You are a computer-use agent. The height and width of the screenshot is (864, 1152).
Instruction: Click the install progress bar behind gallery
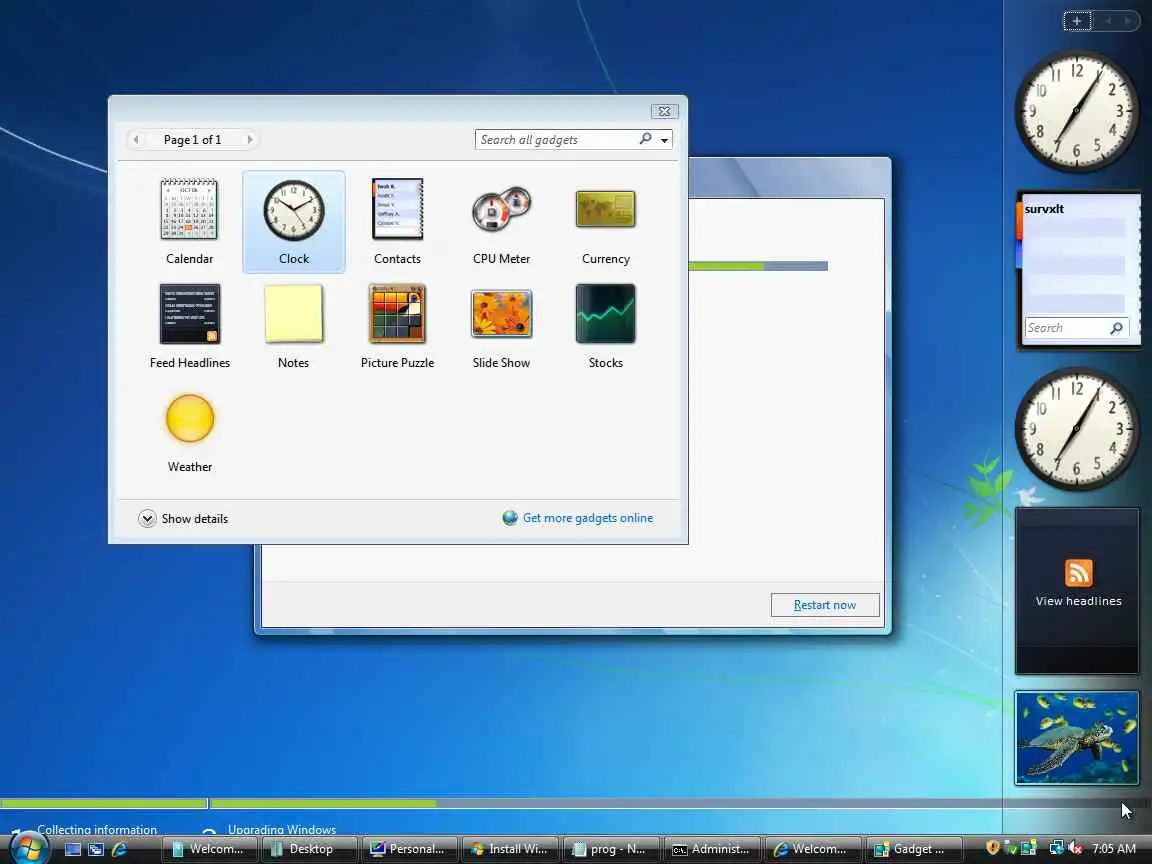[758, 266]
